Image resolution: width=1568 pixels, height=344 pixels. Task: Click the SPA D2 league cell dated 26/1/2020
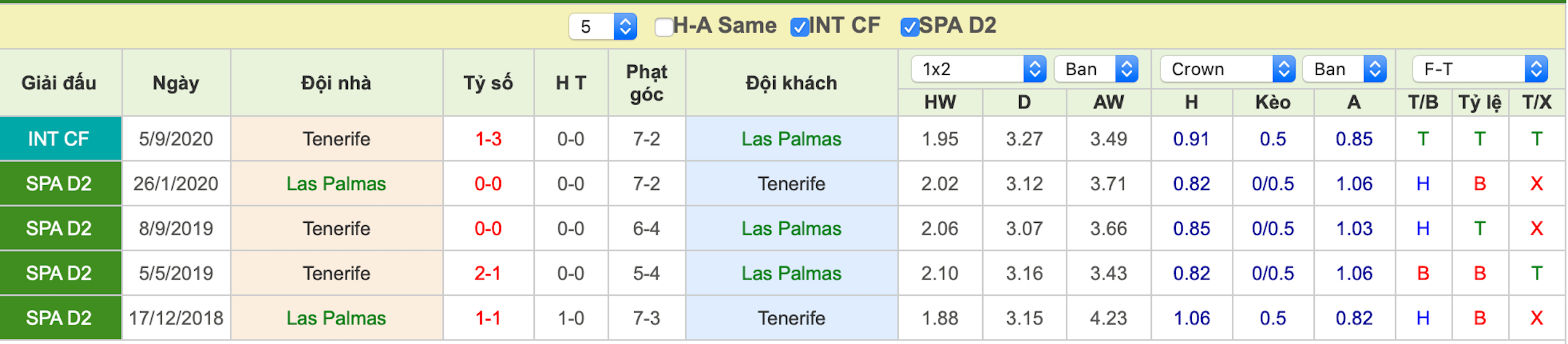click(60, 183)
